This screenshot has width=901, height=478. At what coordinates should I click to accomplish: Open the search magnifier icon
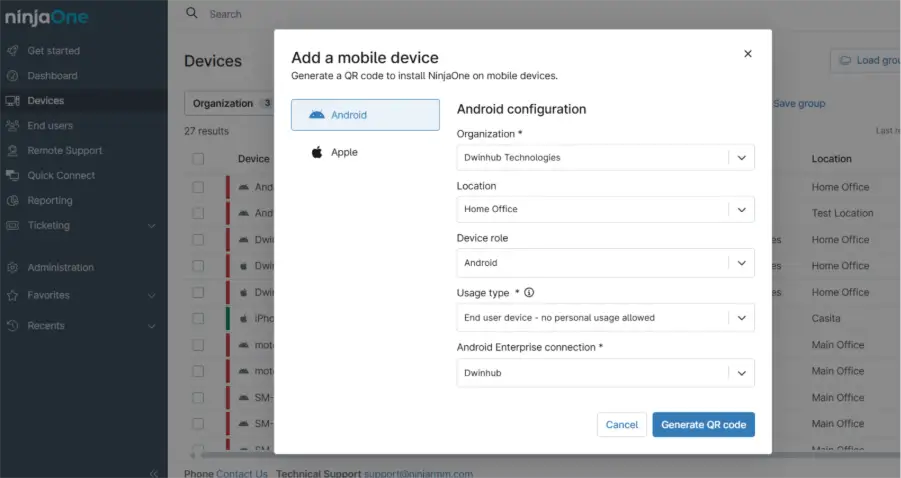(x=192, y=13)
